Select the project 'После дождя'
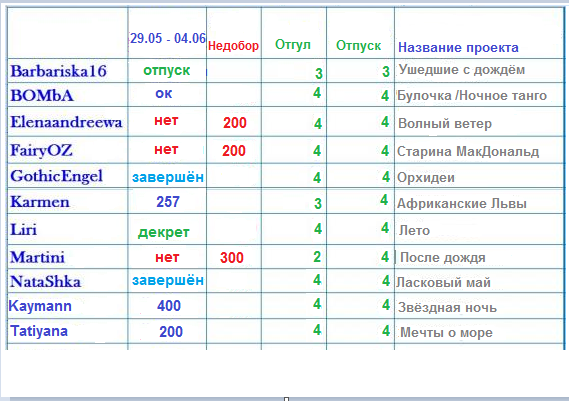Image resolution: width=569 pixels, height=401 pixels. point(443,258)
